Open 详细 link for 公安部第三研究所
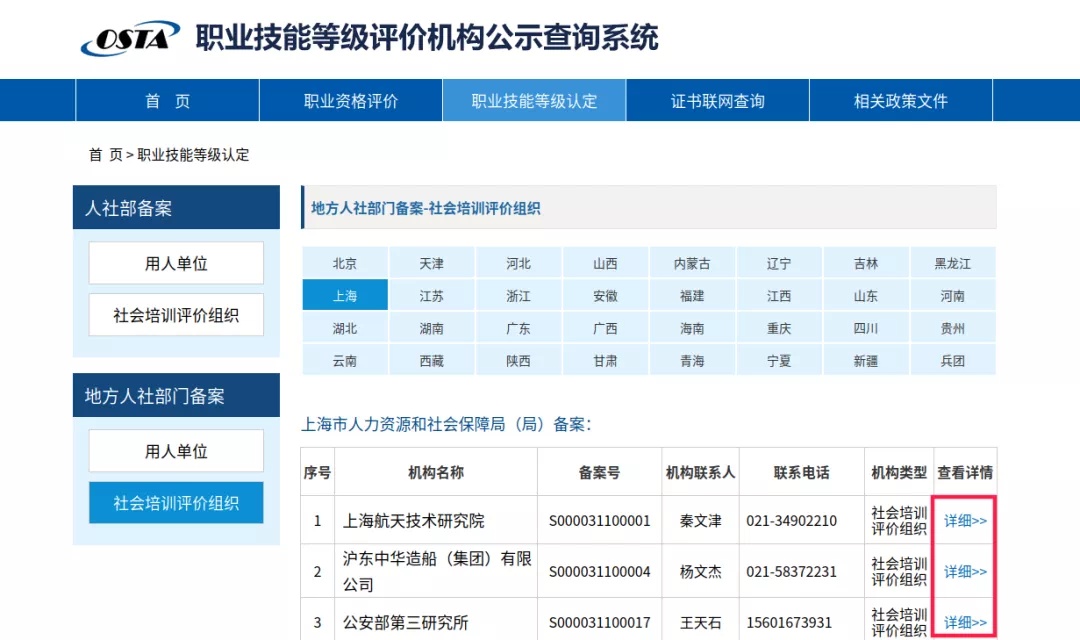The height and width of the screenshot is (640, 1080). (965, 623)
